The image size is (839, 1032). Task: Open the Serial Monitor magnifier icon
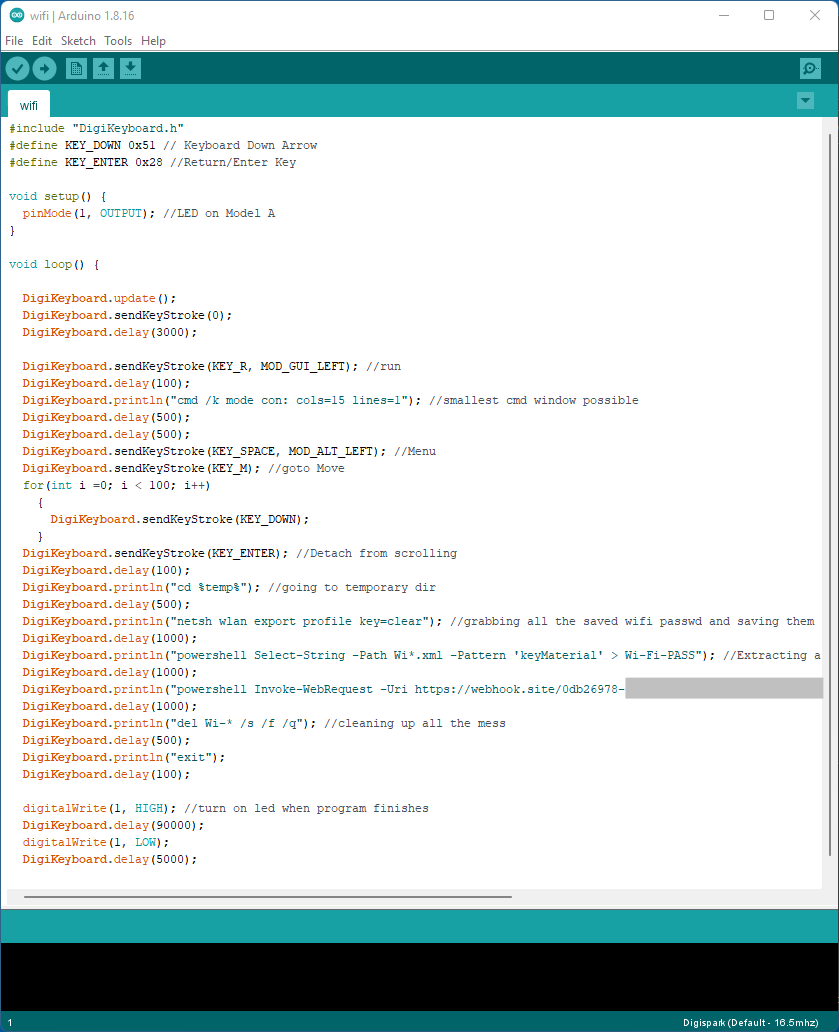click(810, 68)
